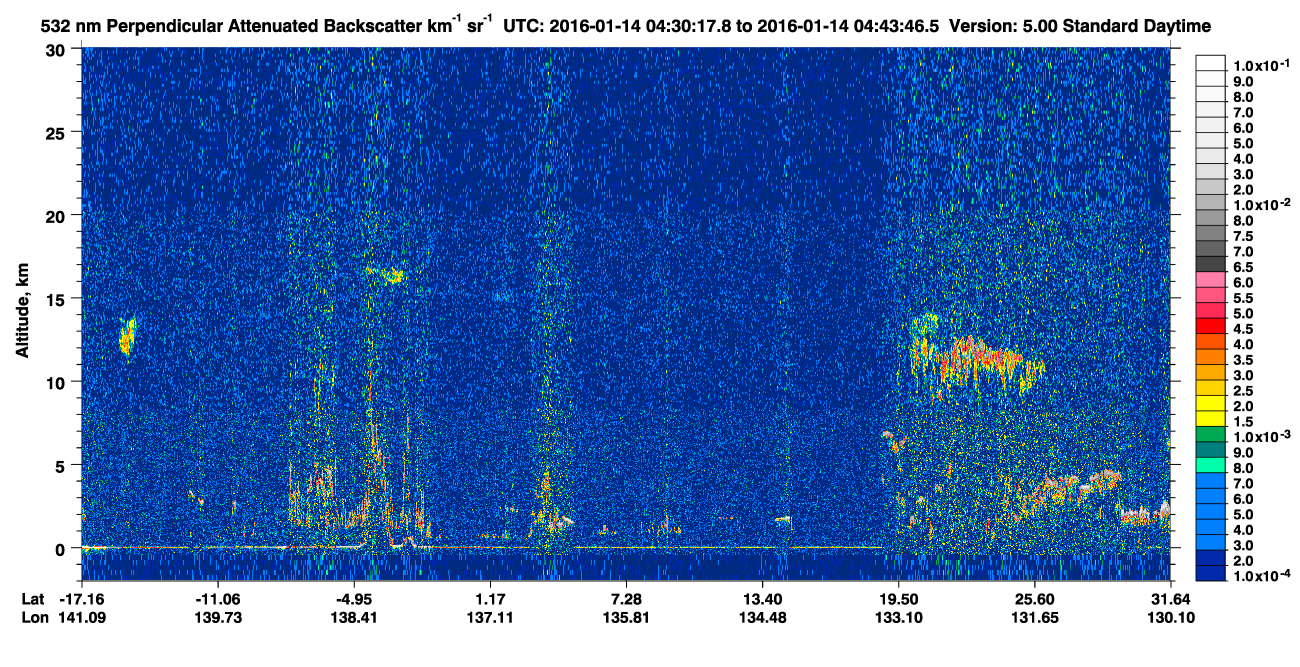Pick the orange swatch beside colorbar label 3.5
Screen dimensions: 1300x667
pos(1210,359)
